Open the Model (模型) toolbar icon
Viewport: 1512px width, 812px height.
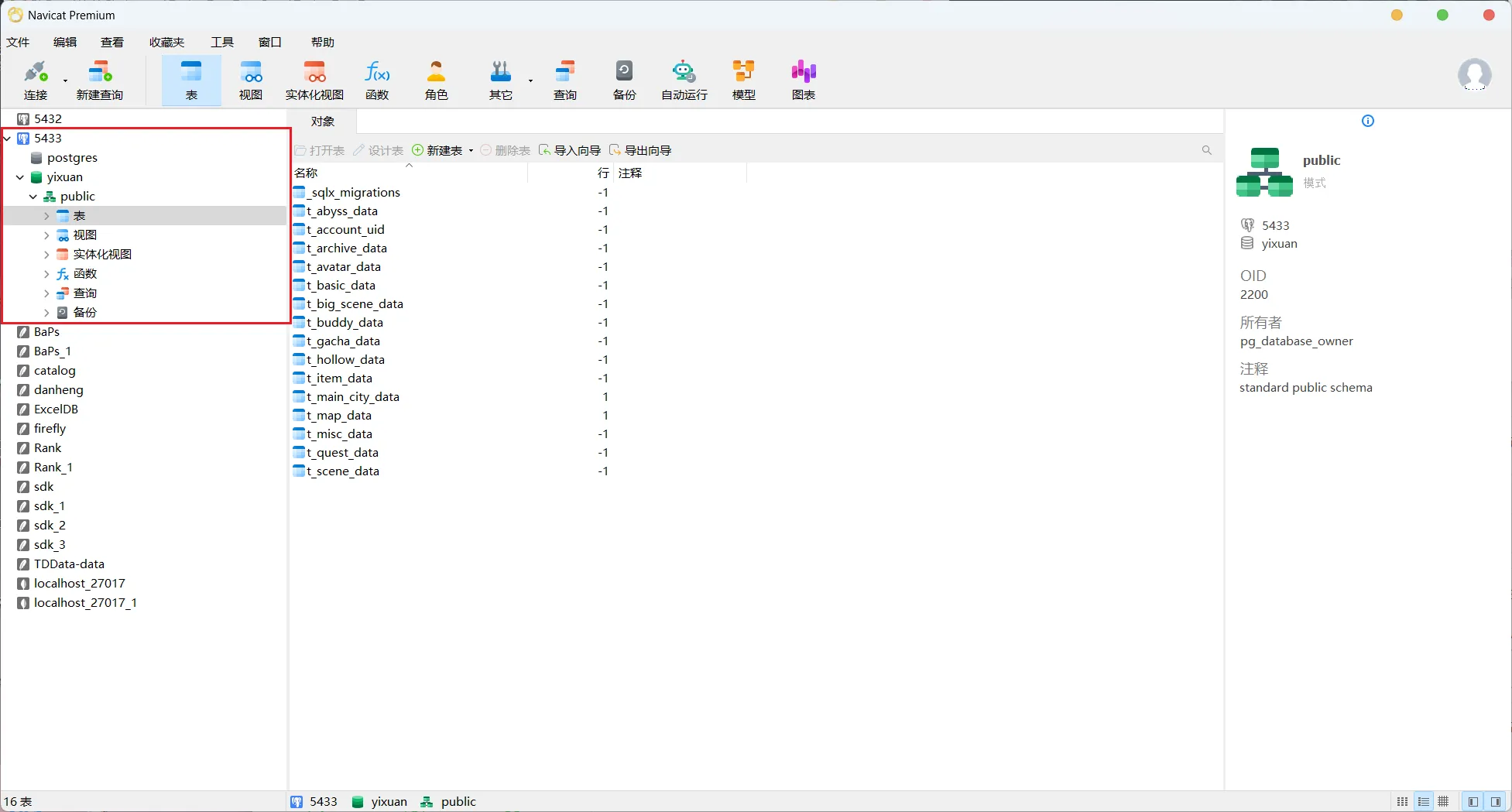click(743, 80)
